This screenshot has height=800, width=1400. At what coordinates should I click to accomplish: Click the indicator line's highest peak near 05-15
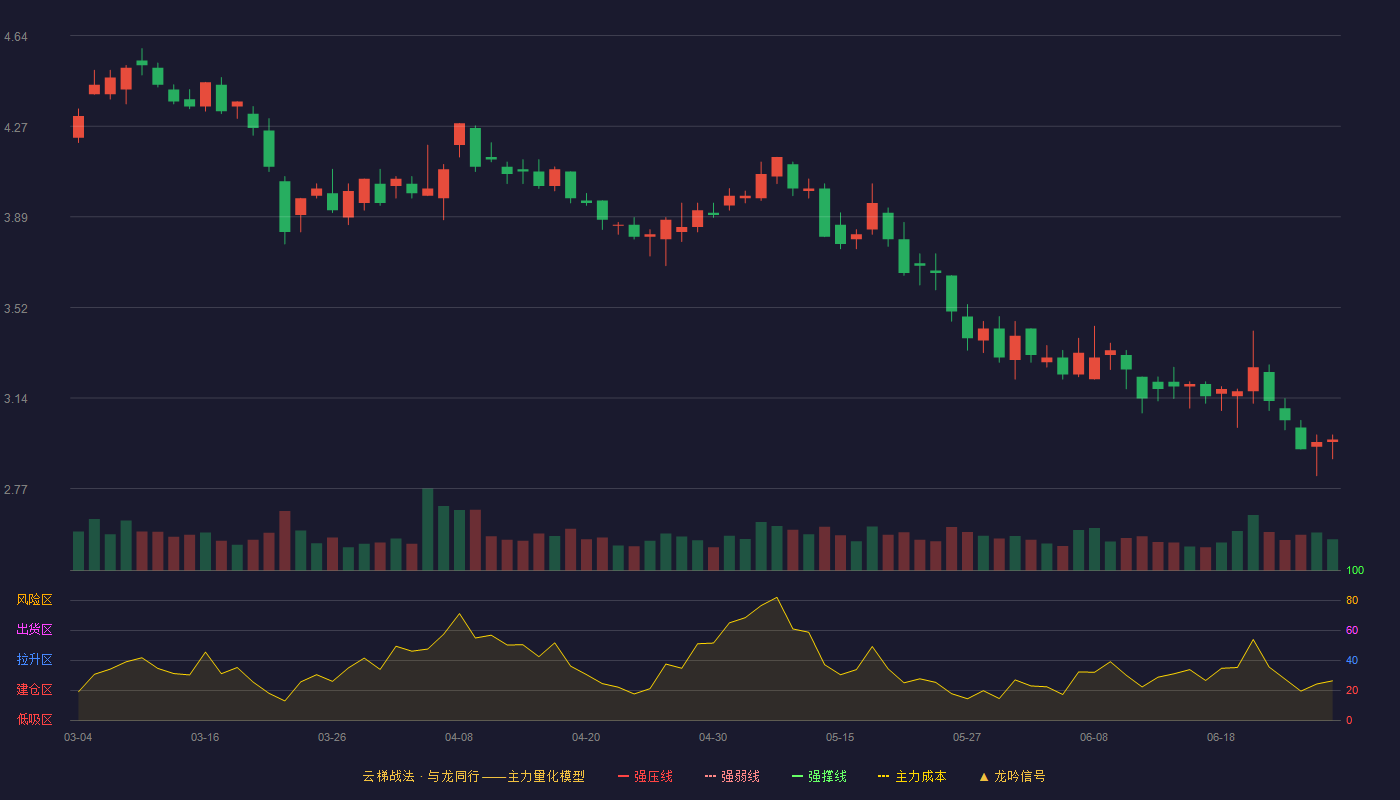coord(777,598)
